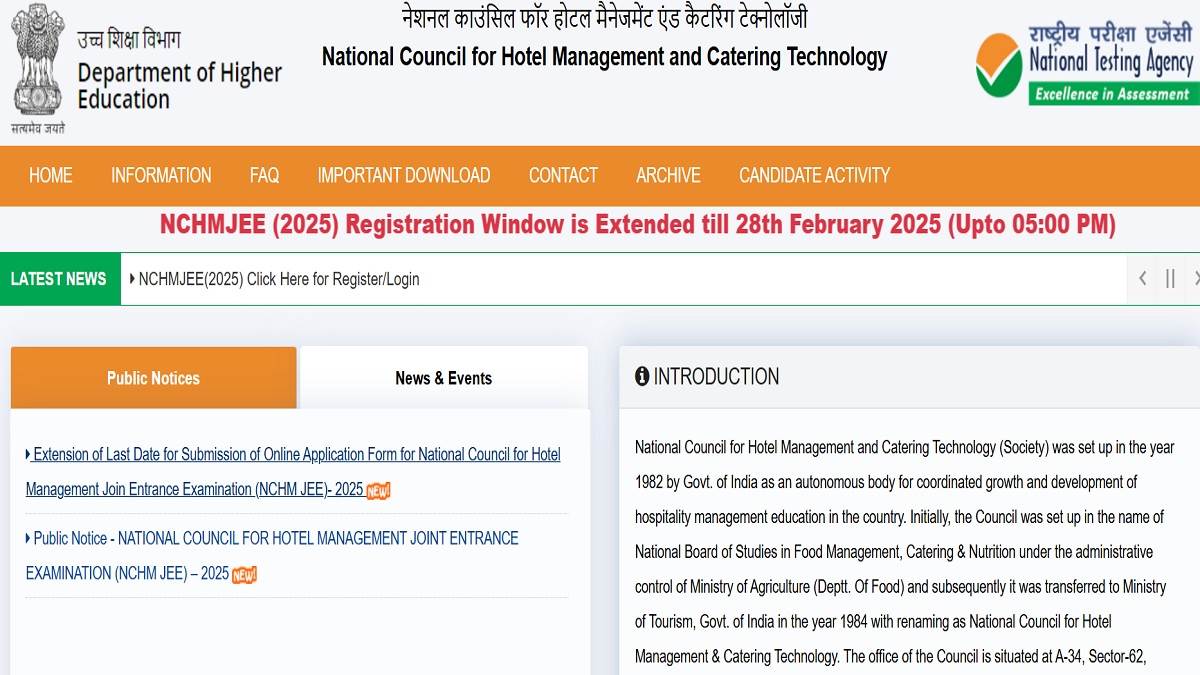Click the registration window extended red banner
1200x675 pixels.
pyautogui.click(x=638, y=224)
